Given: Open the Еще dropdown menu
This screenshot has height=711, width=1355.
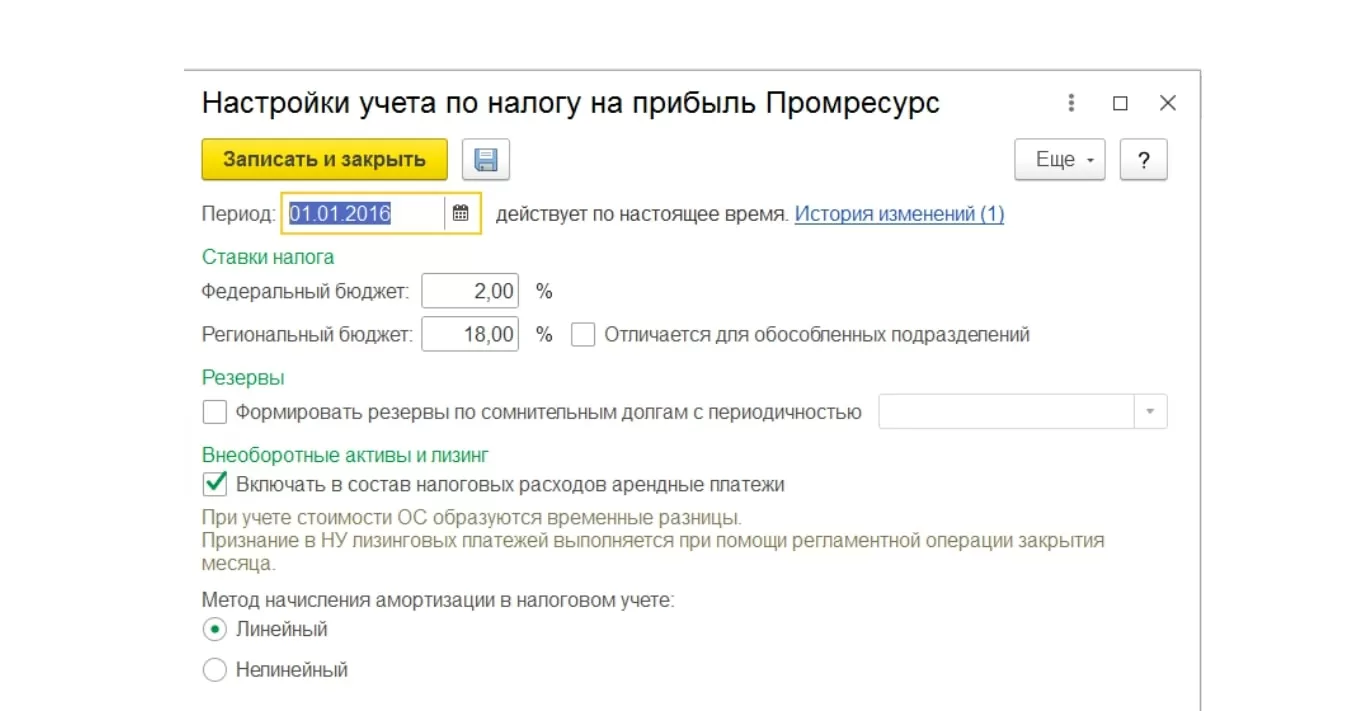Looking at the screenshot, I should (x=1059, y=160).
